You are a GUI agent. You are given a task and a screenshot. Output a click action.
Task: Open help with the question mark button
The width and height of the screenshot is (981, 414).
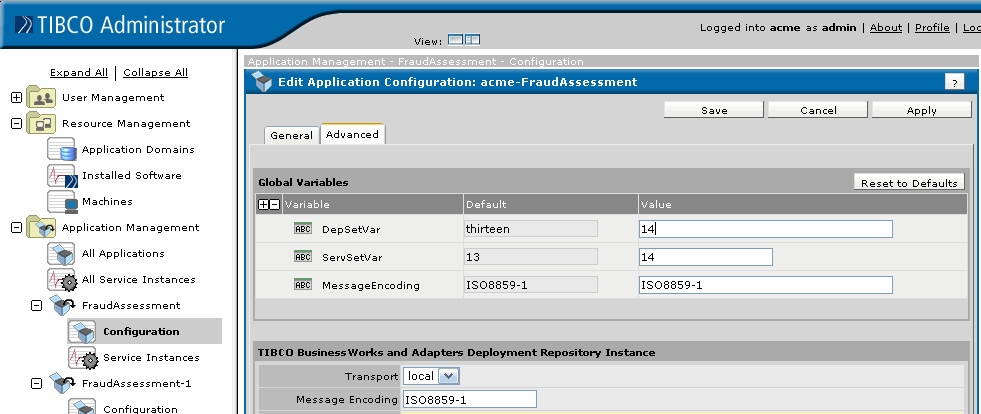(954, 83)
